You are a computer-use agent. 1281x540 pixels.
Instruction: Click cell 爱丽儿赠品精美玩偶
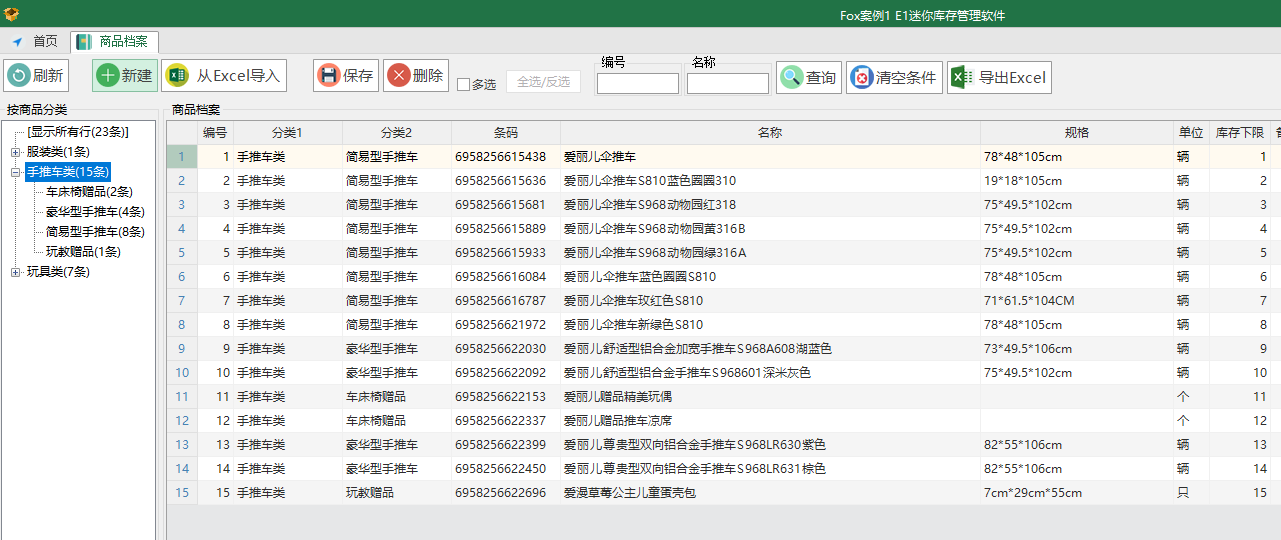pyautogui.click(x=770, y=397)
